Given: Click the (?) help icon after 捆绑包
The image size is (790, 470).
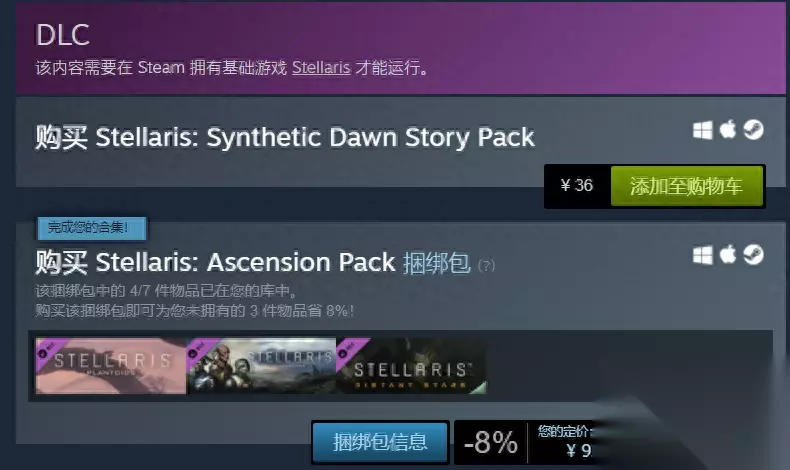Looking at the screenshot, I should (486, 265).
